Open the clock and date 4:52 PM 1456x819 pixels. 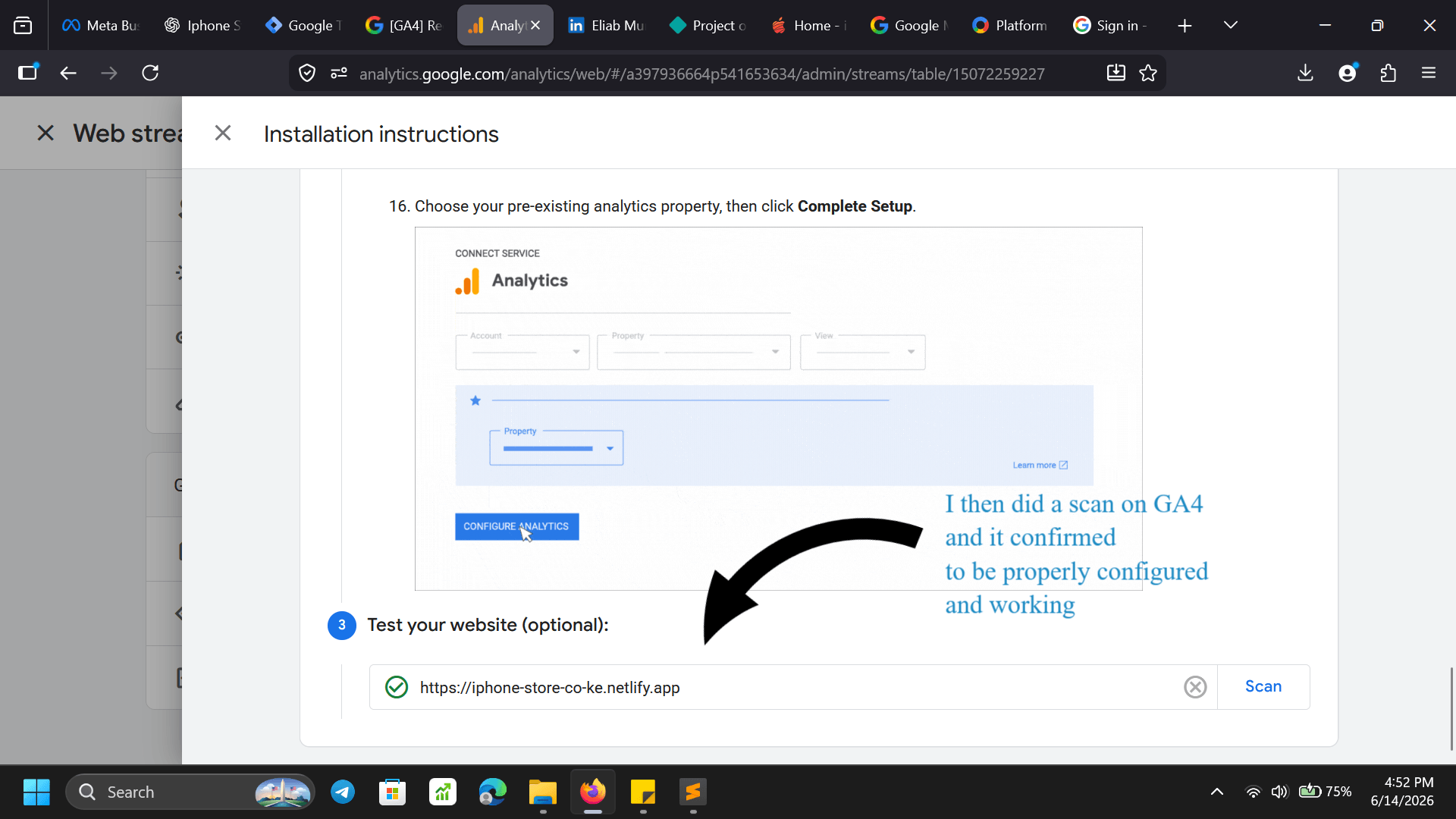click(x=1402, y=792)
